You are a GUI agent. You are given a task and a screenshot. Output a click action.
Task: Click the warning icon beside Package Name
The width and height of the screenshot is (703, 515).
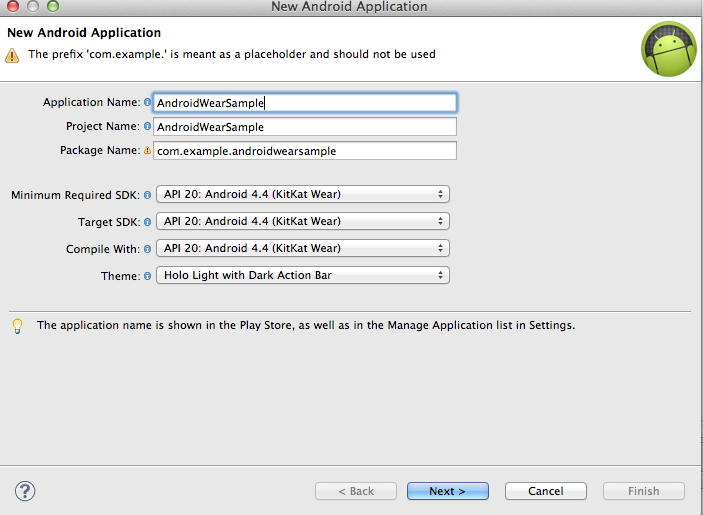coord(147,151)
